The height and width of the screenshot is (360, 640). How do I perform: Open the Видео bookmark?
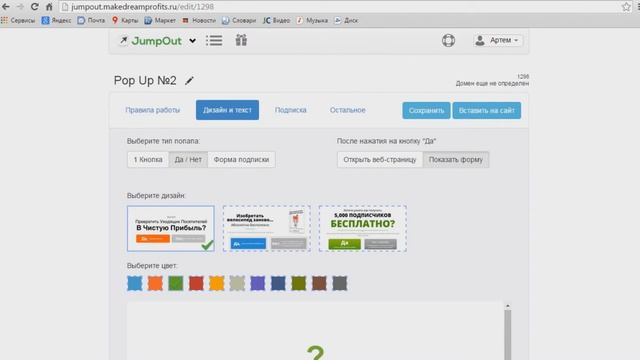pos(276,20)
